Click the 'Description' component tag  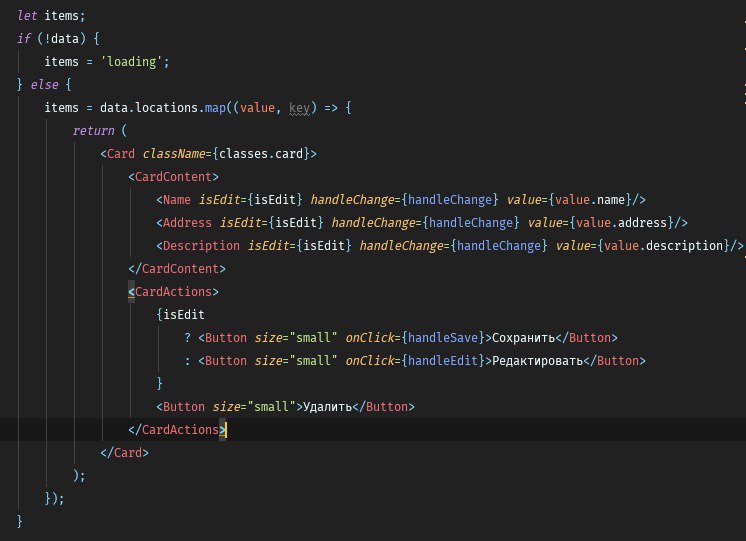pos(201,246)
